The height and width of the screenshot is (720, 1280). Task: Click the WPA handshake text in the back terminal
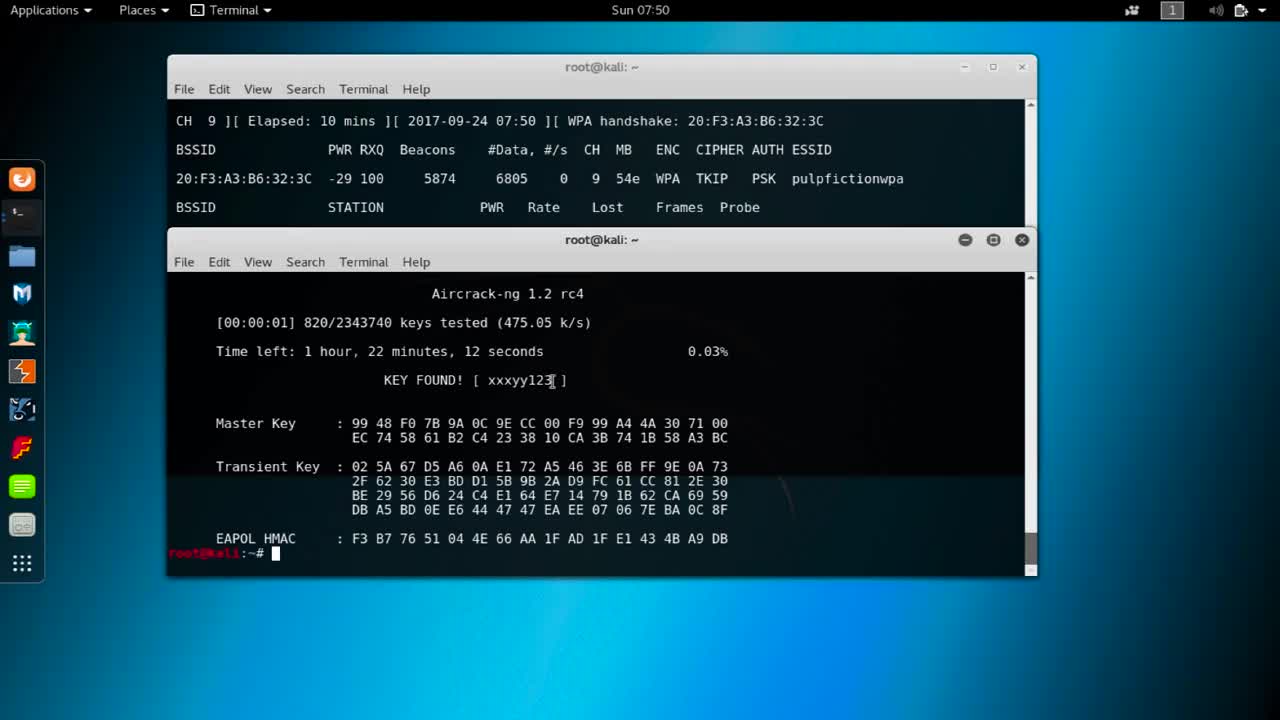pyautogui.click(x=695, y=121)
